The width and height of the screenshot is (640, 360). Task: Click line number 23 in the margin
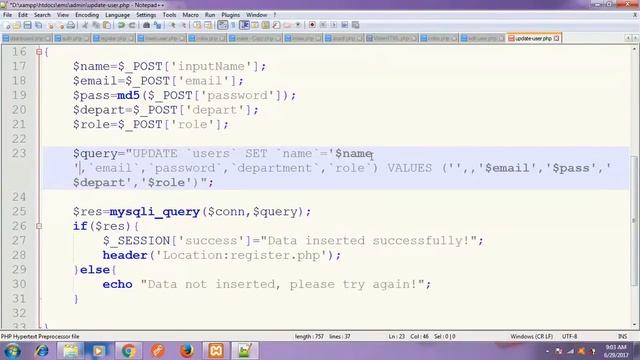19,153
